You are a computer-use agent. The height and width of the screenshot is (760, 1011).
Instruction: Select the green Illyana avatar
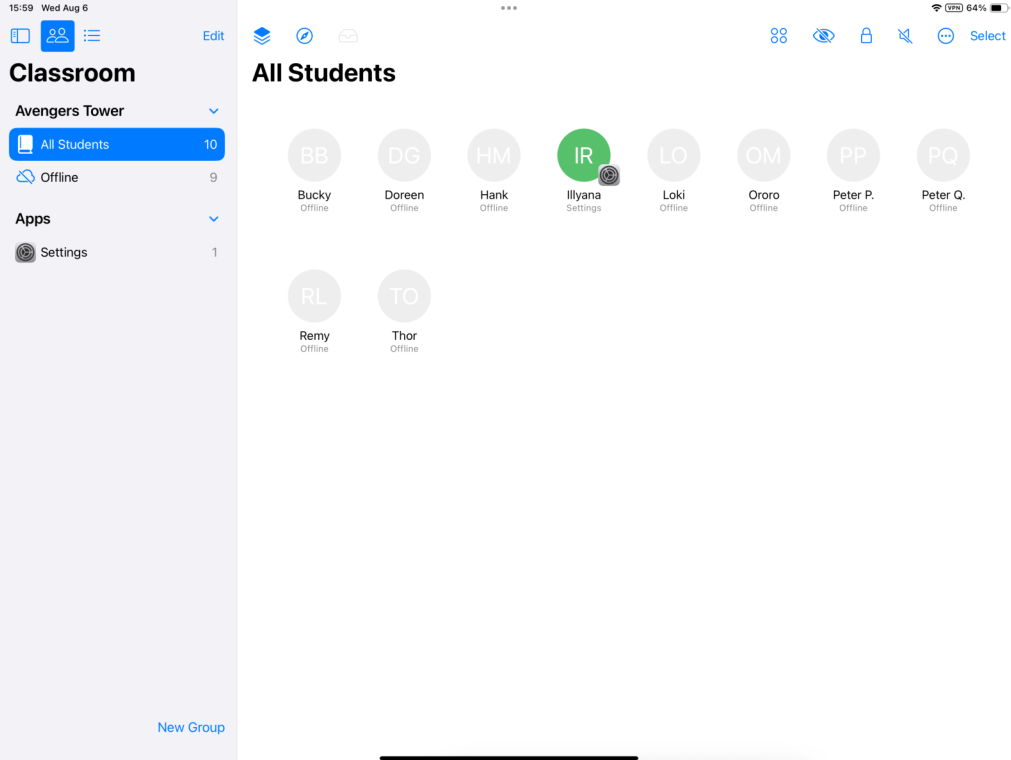[584, 155]
